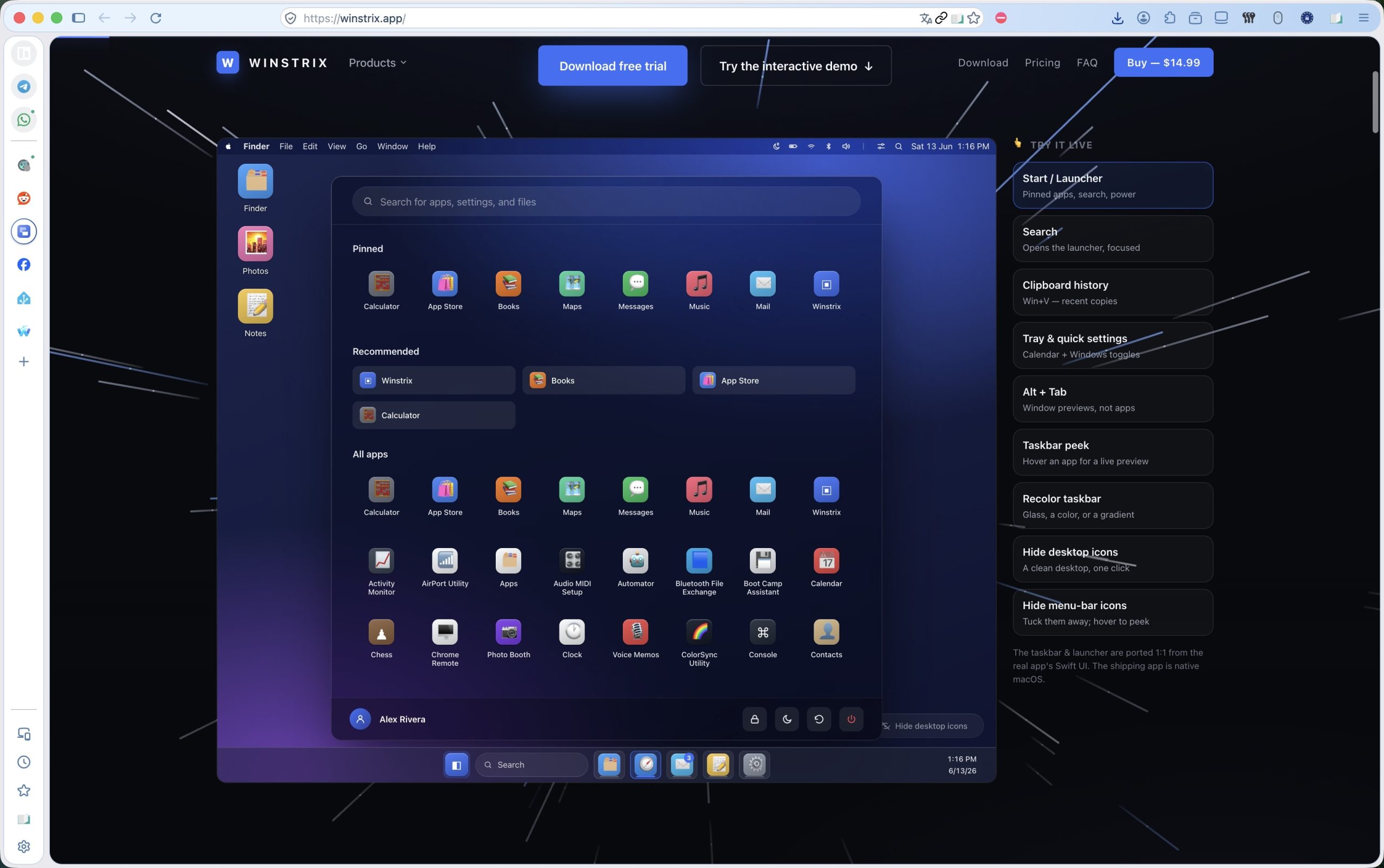The height and width of the screenshot is (868, 1384).
Task: Open Bluetooth File Exchange
Action: point(699,572)
